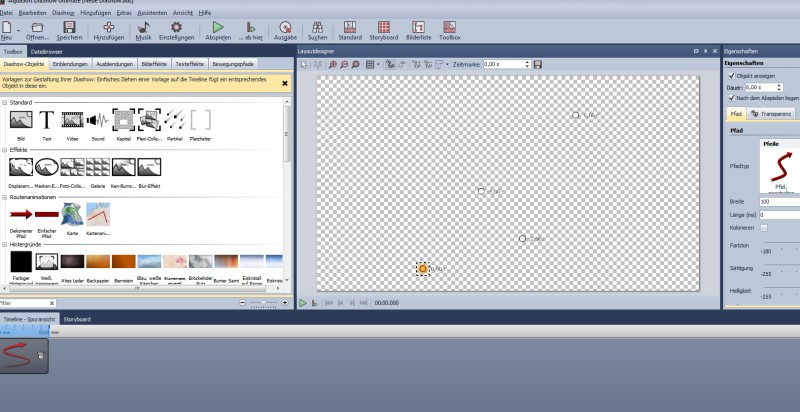Switch to the Bewegungspfade tab
Image resolution: width=800 pixels, height=412 pixels.
pos(233,63)
